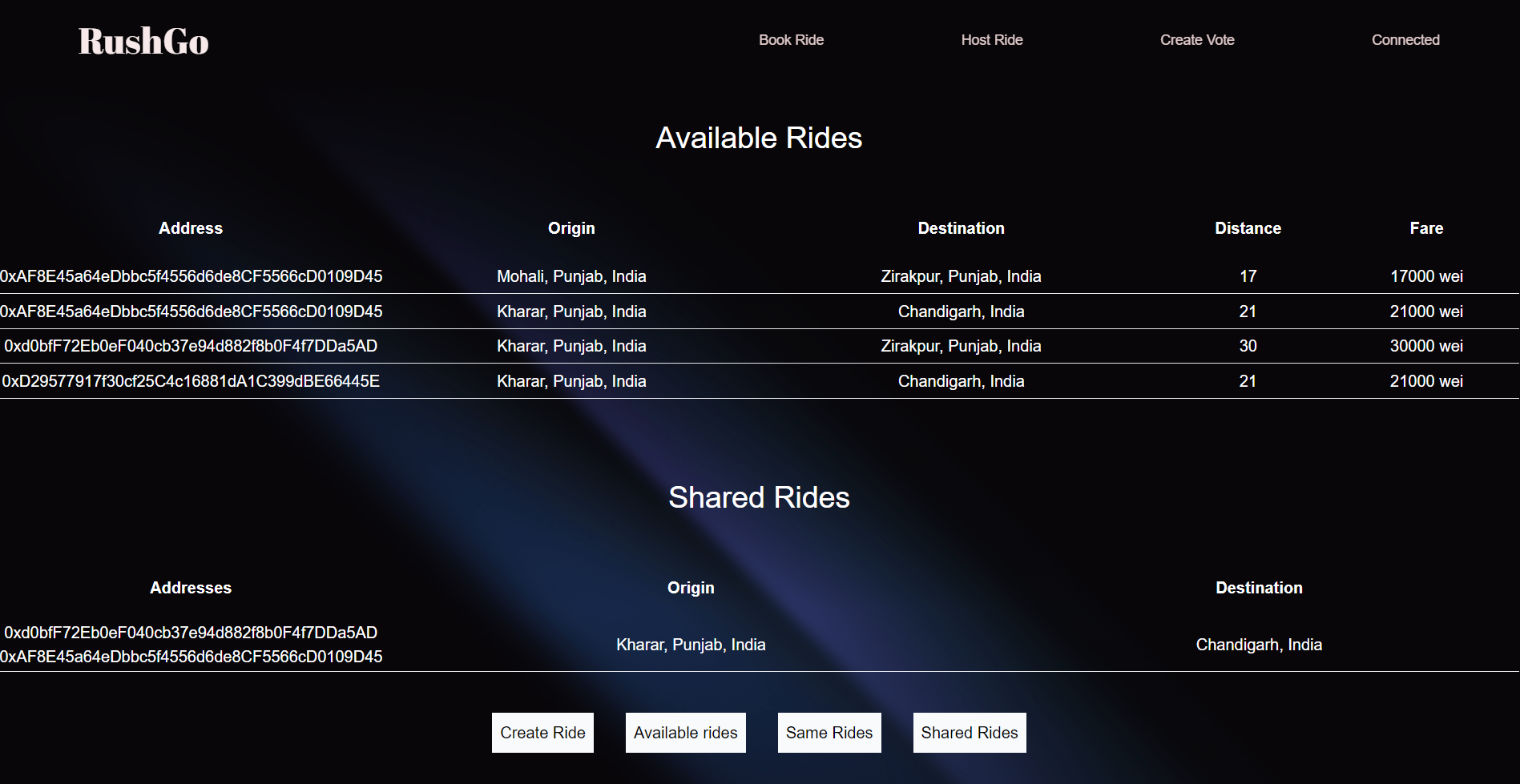Open the Host Ride menu item

(991, 39)
